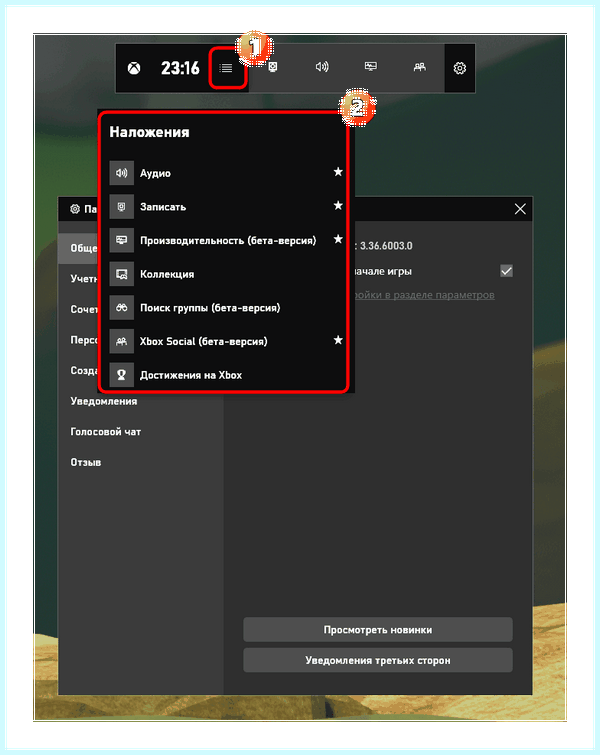Open the settings link in разделе параметров
This screenshot has height=755, width=600.
424,295
